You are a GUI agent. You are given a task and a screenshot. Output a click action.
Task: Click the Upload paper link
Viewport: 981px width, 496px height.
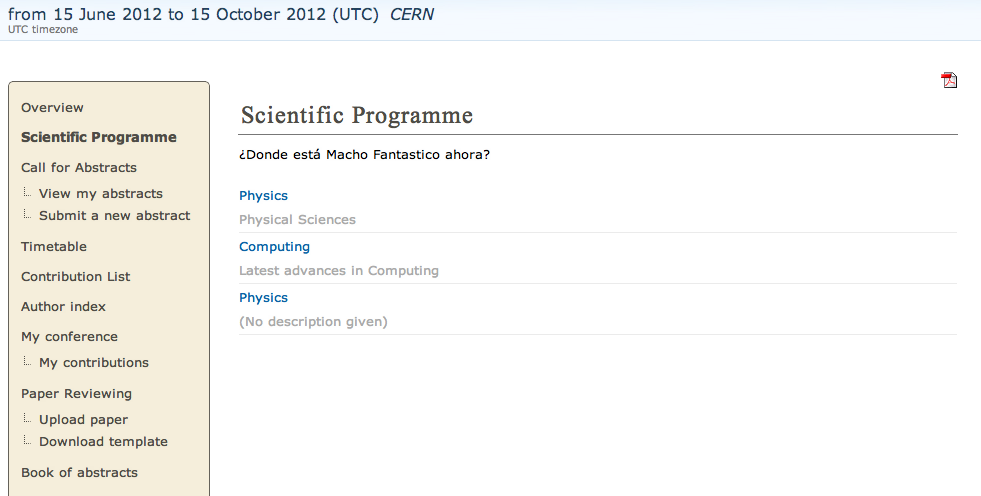coord(83,420)
